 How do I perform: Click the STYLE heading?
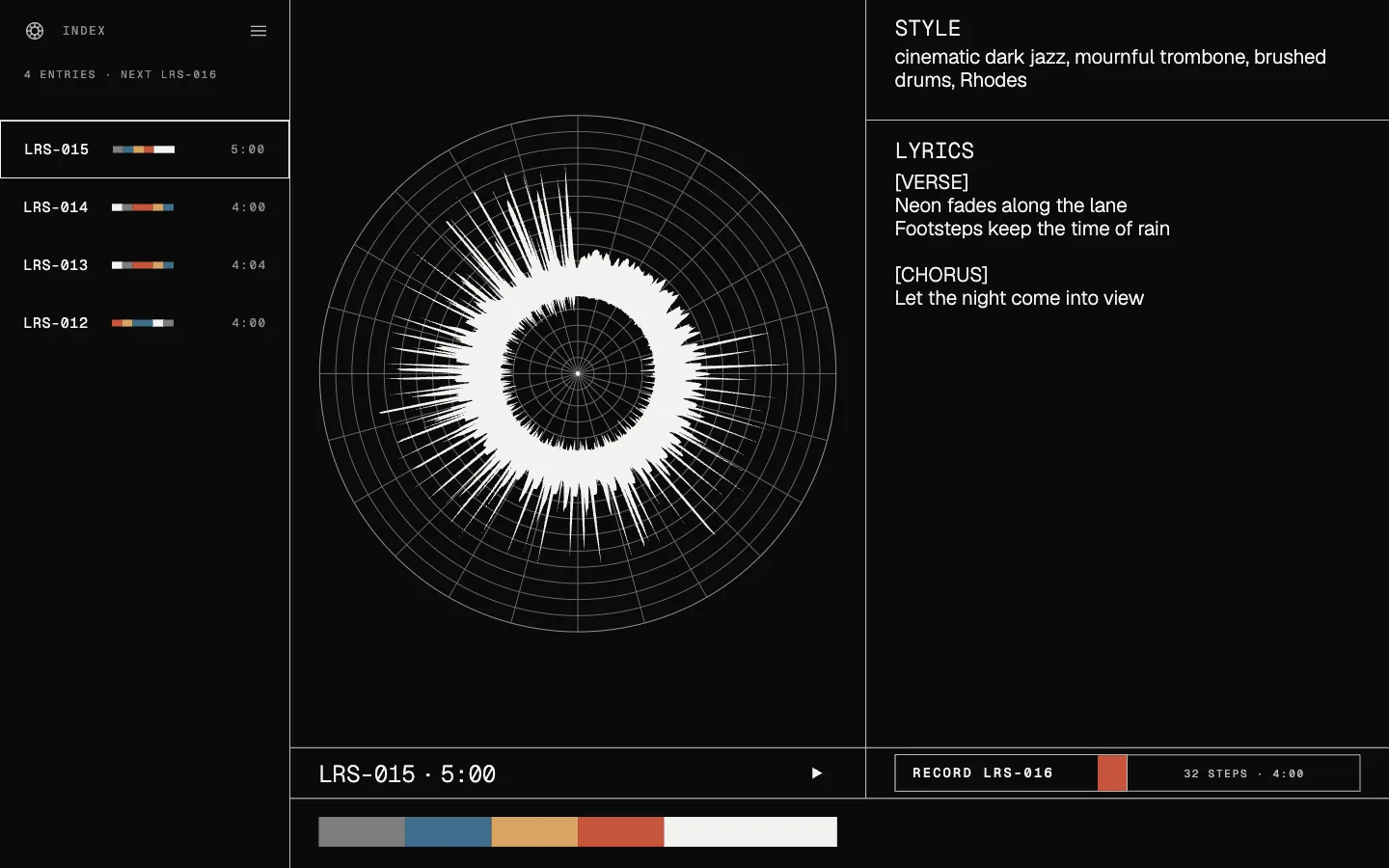(927, 29)
